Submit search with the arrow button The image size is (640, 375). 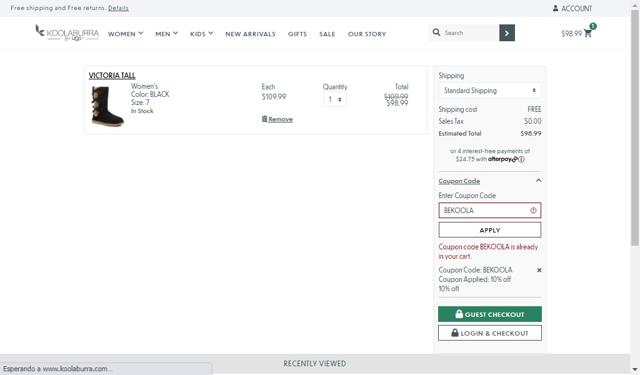pos(507,33)
